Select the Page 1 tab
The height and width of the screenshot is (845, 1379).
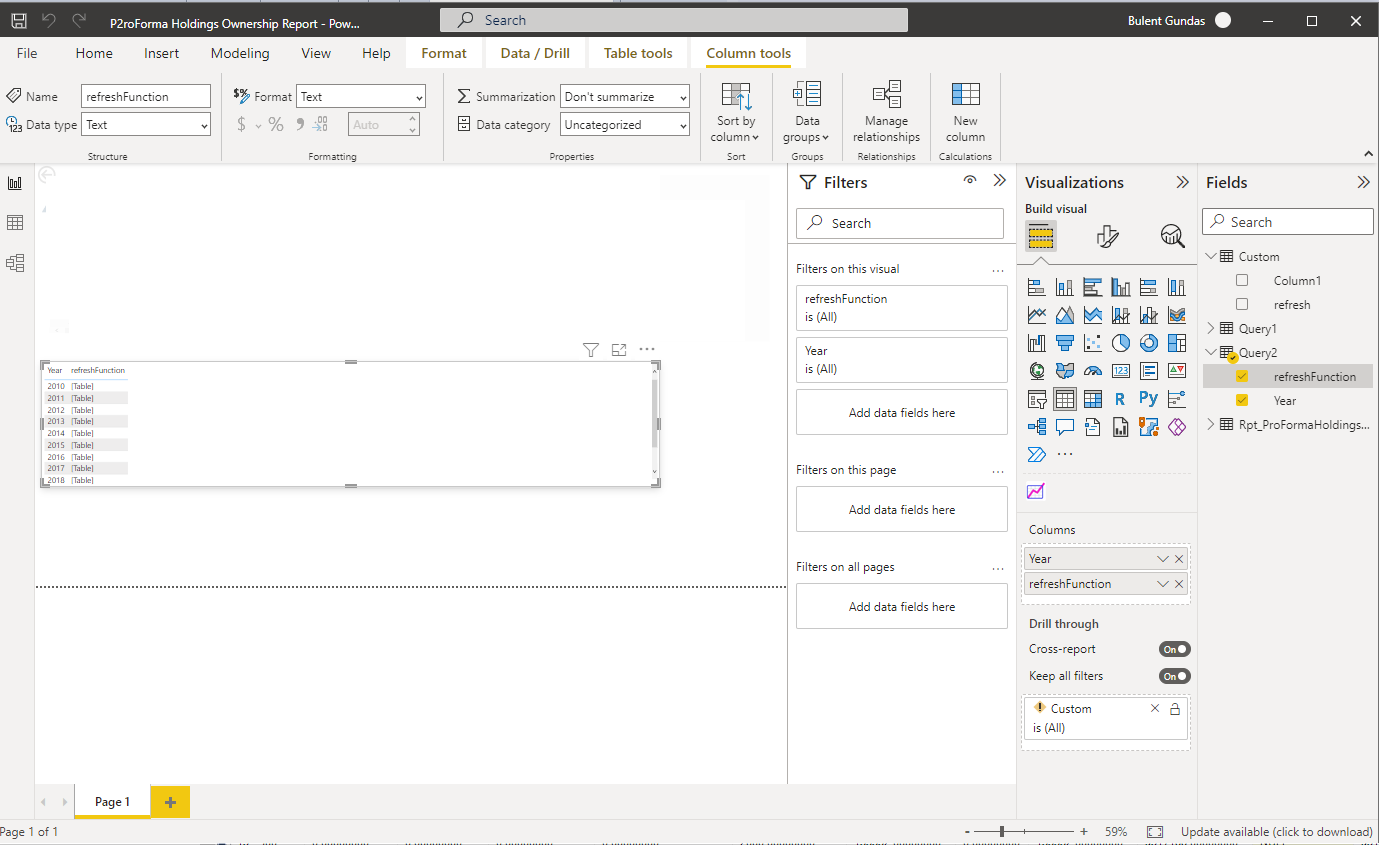(x=112, y=802)
